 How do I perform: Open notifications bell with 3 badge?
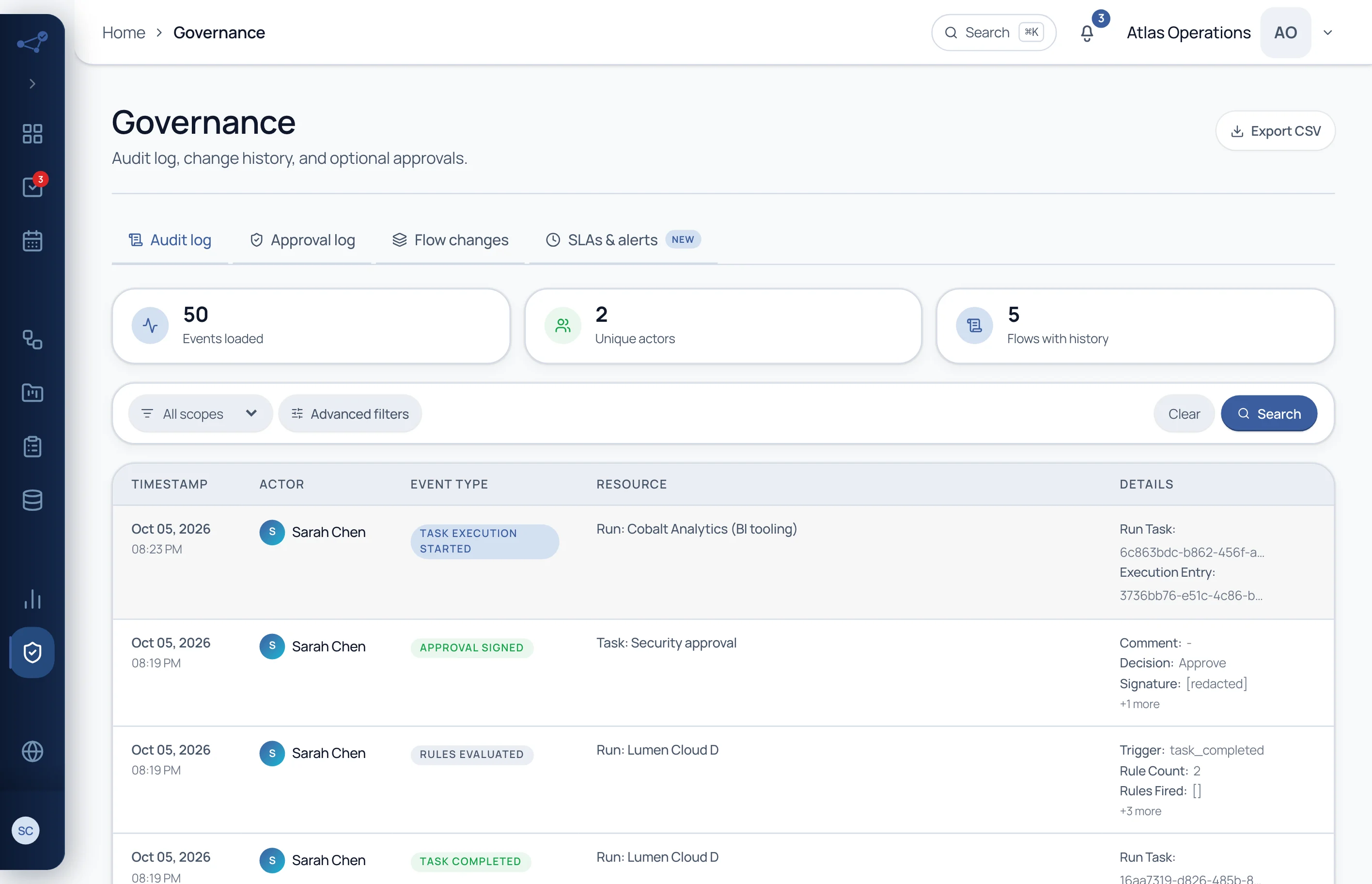click(x=1087, y=33)
